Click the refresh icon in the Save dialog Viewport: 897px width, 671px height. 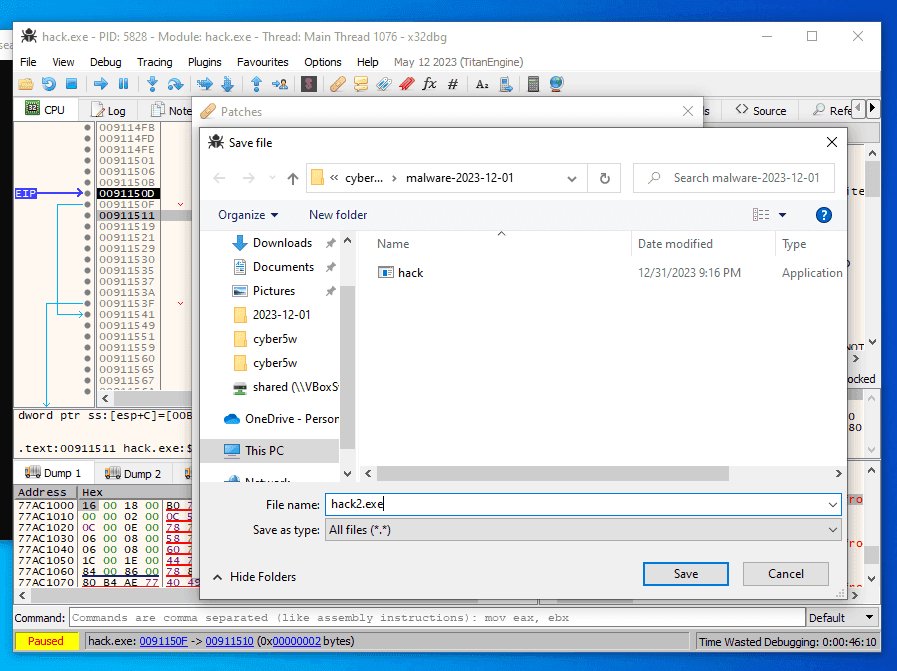point(604,178)
